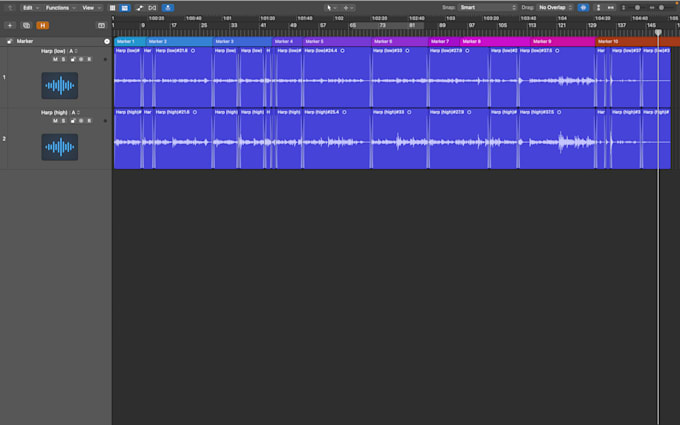Select the Harp (low) track name
The width and height of the screenshot is (680, 425).
tap(53, 51)
